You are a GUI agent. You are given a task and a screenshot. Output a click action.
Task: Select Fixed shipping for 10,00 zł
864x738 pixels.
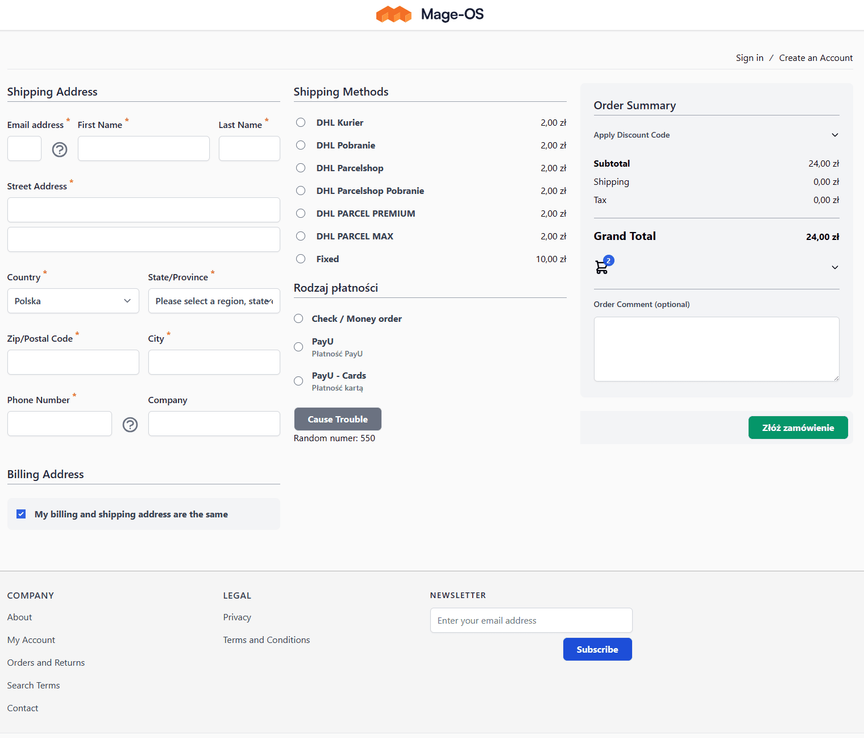tap(300, 258)
